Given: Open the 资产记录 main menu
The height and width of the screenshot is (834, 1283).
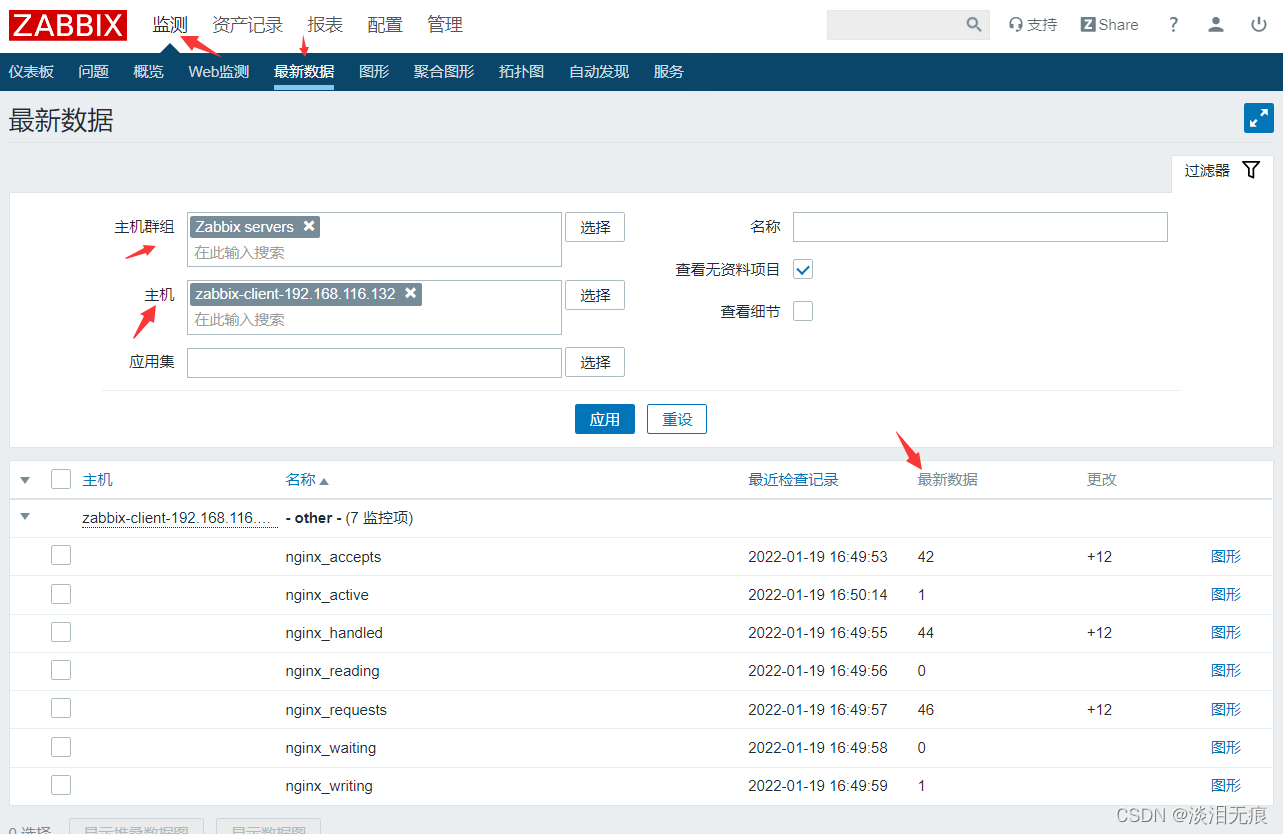Looking at the screenshot, I should [x=247, y=25].
